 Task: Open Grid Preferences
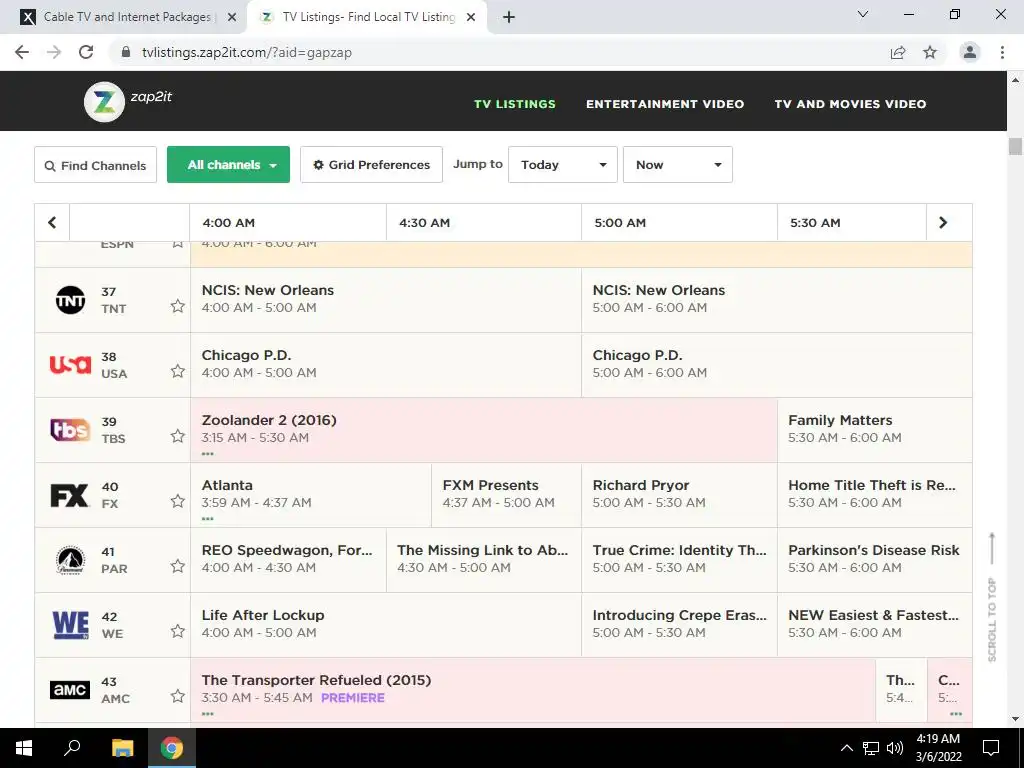(x=372, y=165)
